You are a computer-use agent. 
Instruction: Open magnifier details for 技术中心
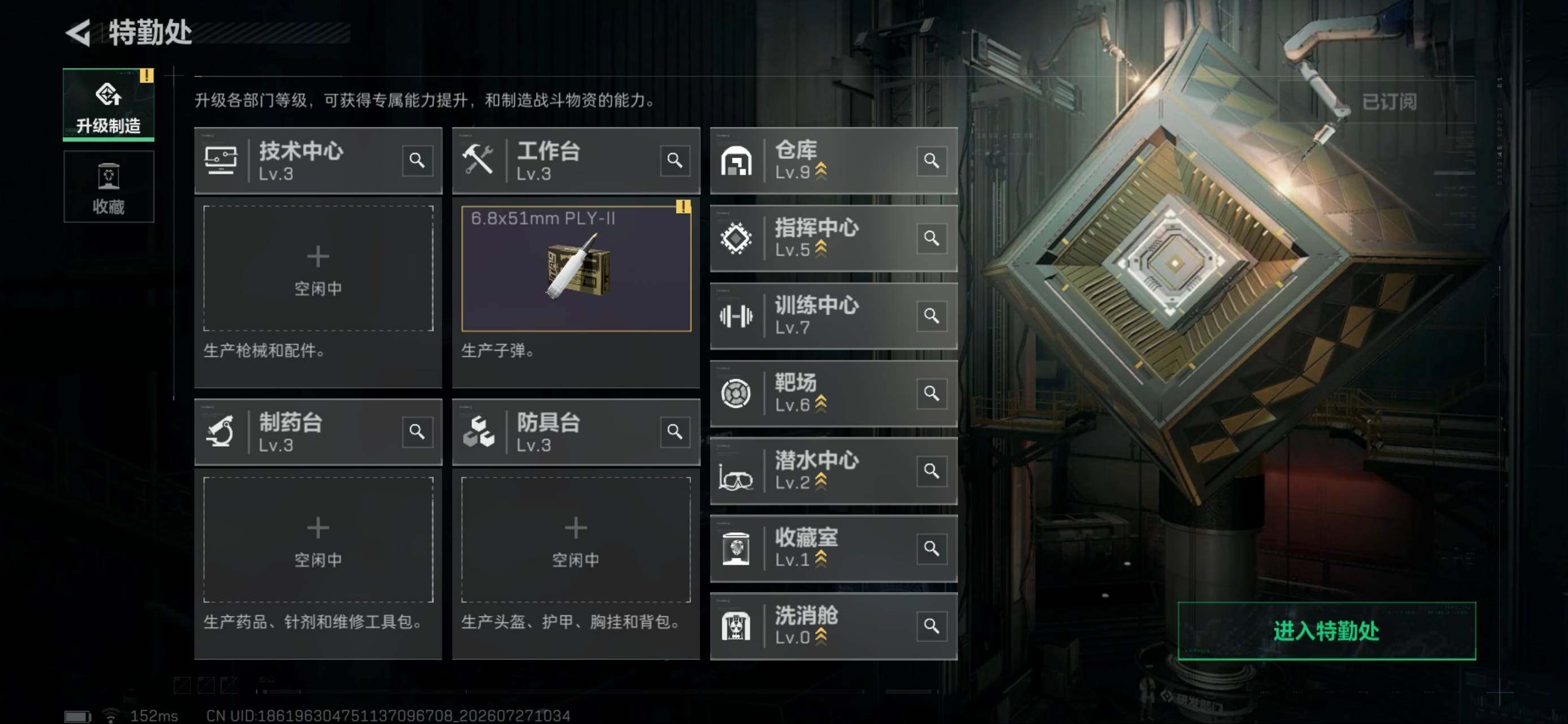click(417, 161)
